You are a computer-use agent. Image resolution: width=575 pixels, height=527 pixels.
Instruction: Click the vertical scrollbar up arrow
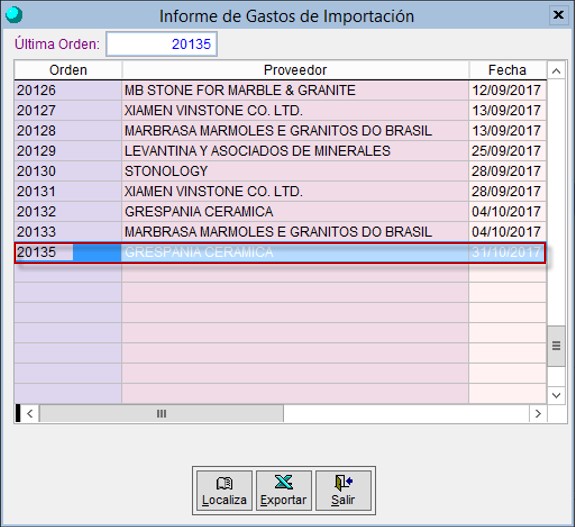pyautogui.click(x=556, y=70)
